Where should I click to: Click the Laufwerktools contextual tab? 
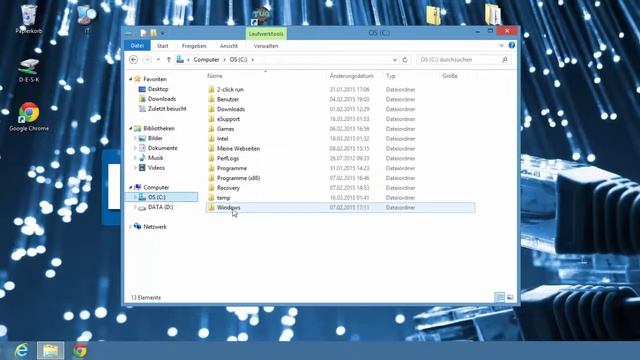(x=266, y=33)
